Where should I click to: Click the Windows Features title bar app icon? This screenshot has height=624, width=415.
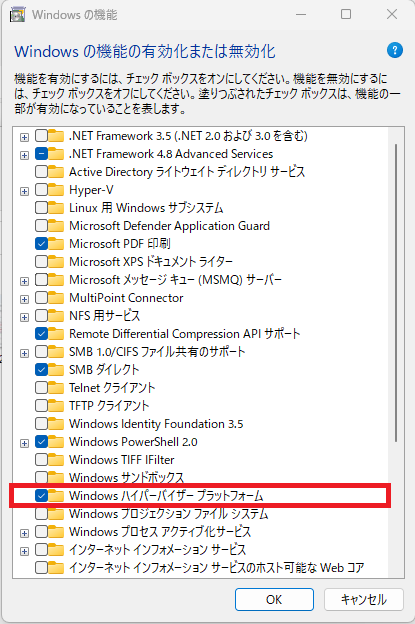(18, 15)
